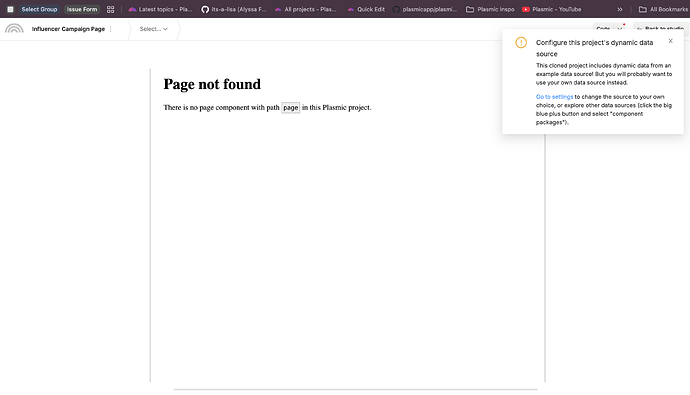690x395 pixels.
Task: Click the Issue Form bookmark
Action: [82, 9]
